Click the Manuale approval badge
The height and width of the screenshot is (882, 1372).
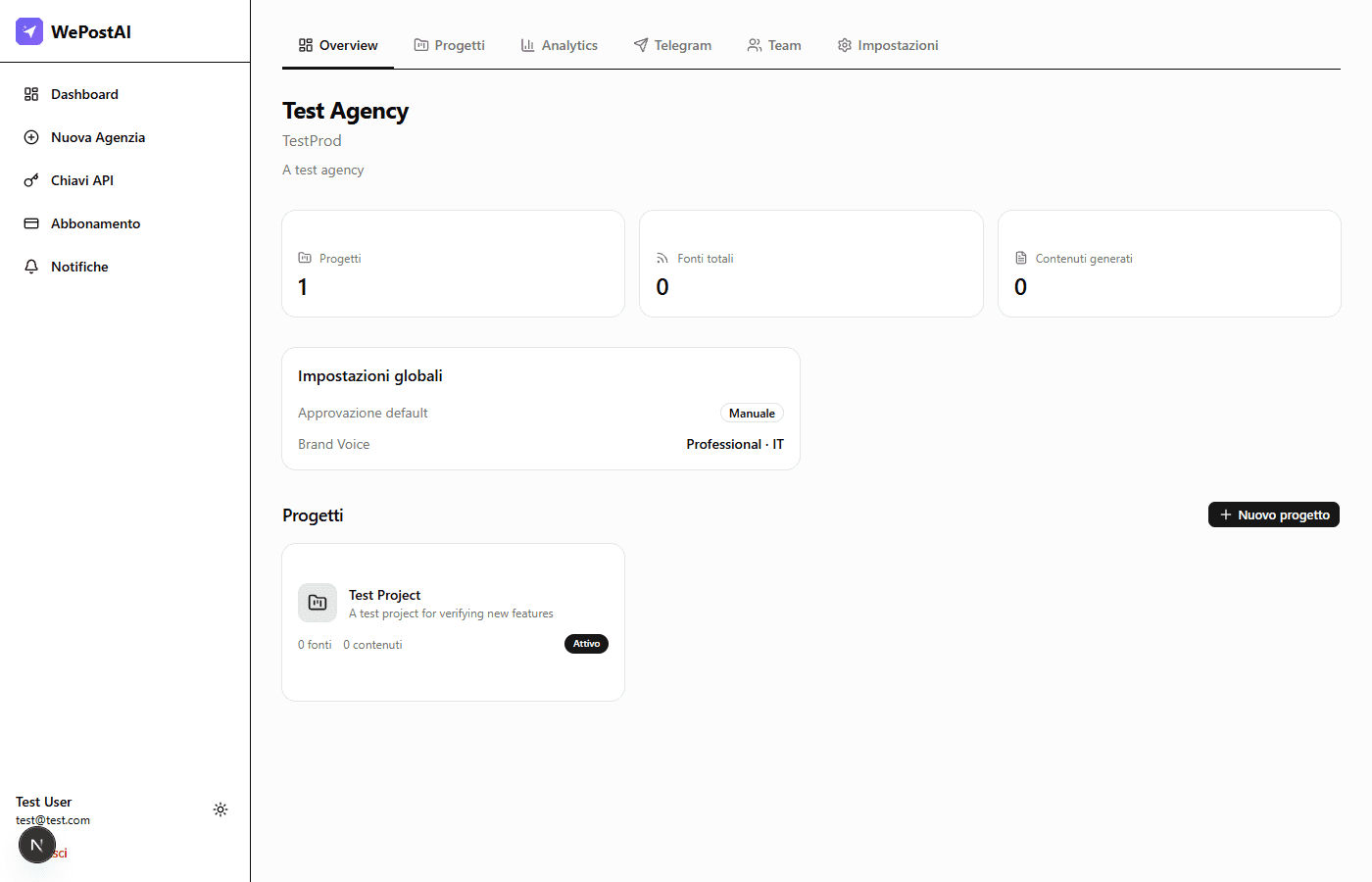coord(752,414)
